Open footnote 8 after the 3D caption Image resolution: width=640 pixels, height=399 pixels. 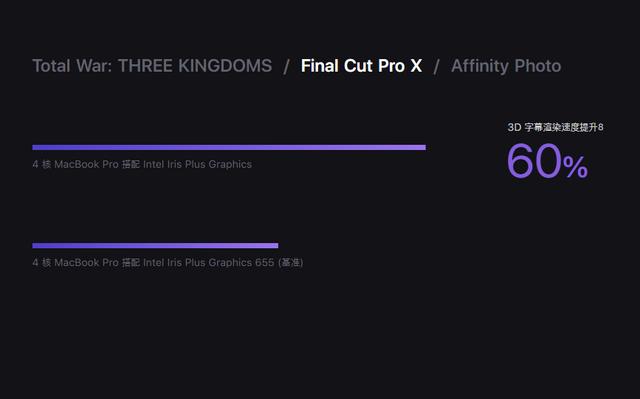click(600, 127)
